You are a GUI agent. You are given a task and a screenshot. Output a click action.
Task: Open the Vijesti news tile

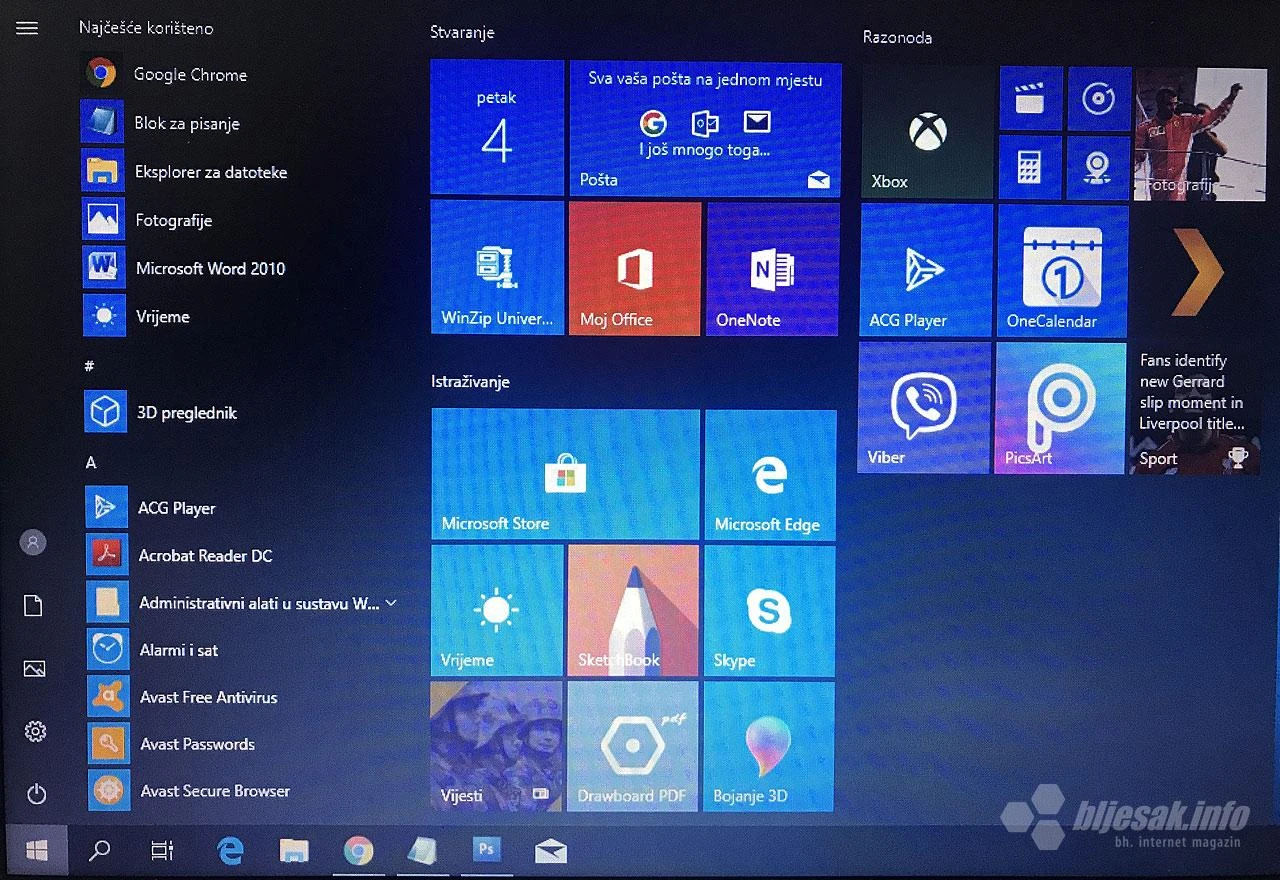tap(496, 745)
